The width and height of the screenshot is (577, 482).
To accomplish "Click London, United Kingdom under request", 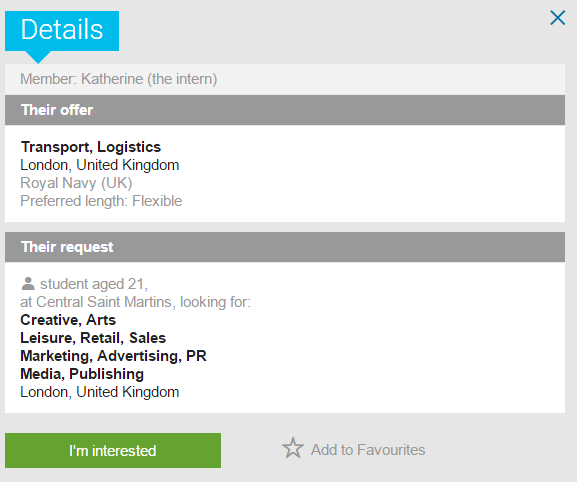I will pos(100,392).
